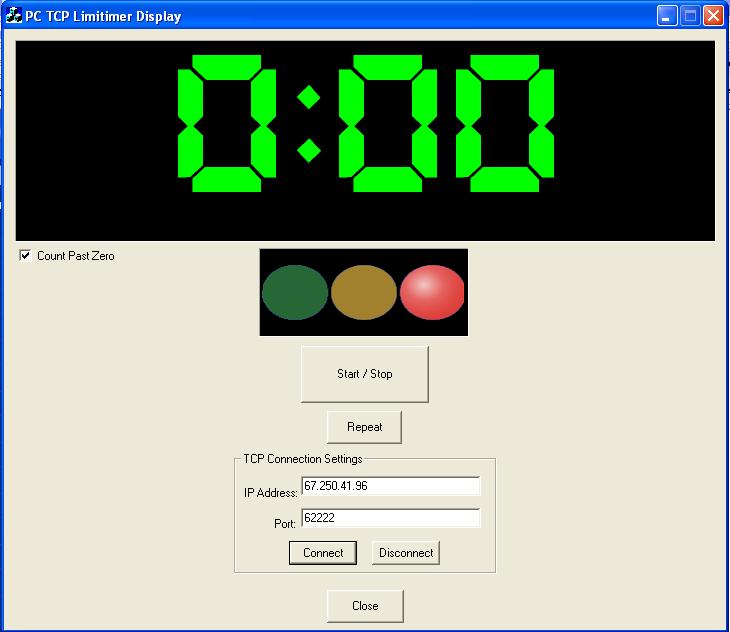Viewport: 730px width, 632px height.
Task: Click the minutes digit on the timer display
Action: [x=227, y=124]
